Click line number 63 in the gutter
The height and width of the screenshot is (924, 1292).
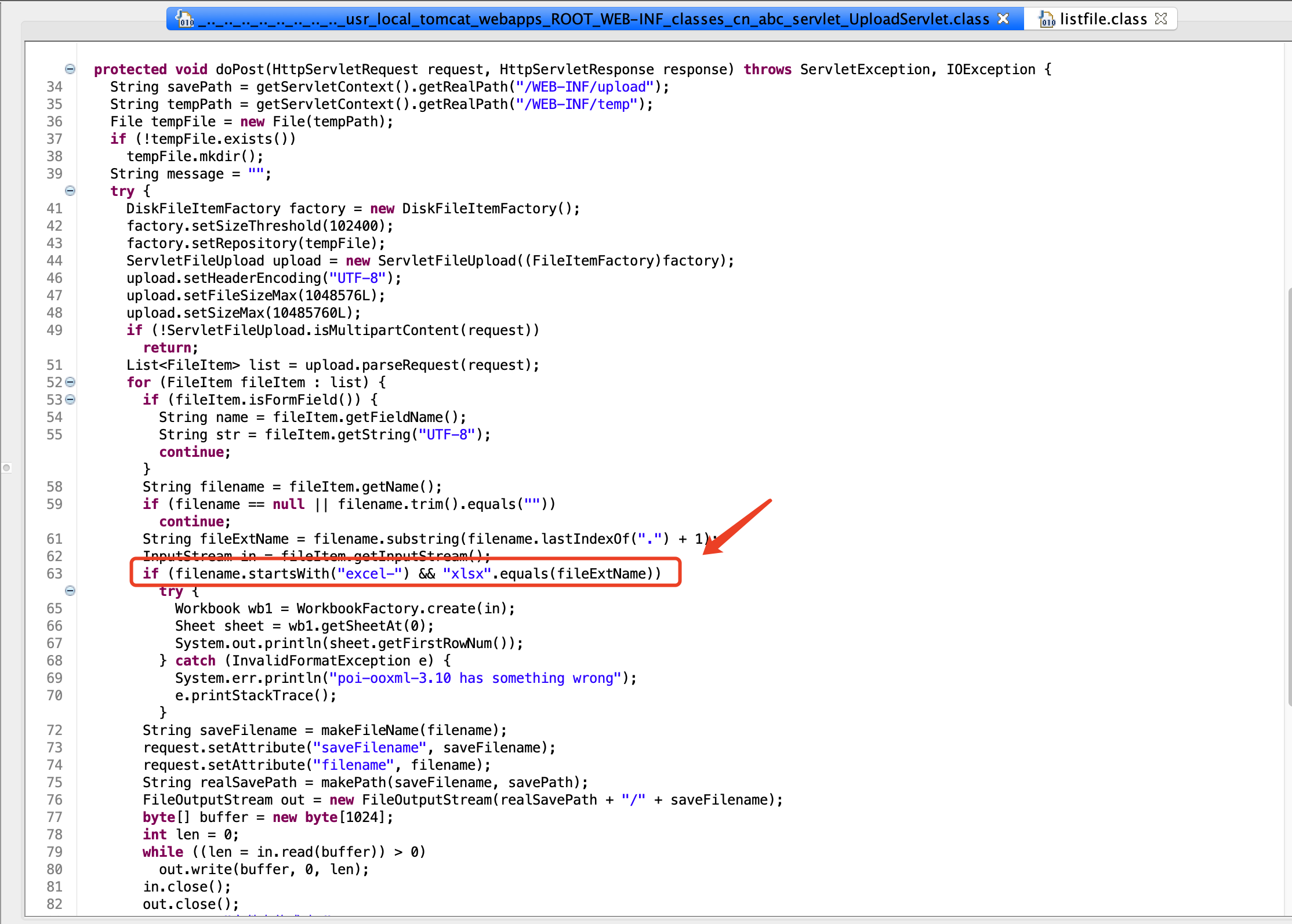[54, 573]
